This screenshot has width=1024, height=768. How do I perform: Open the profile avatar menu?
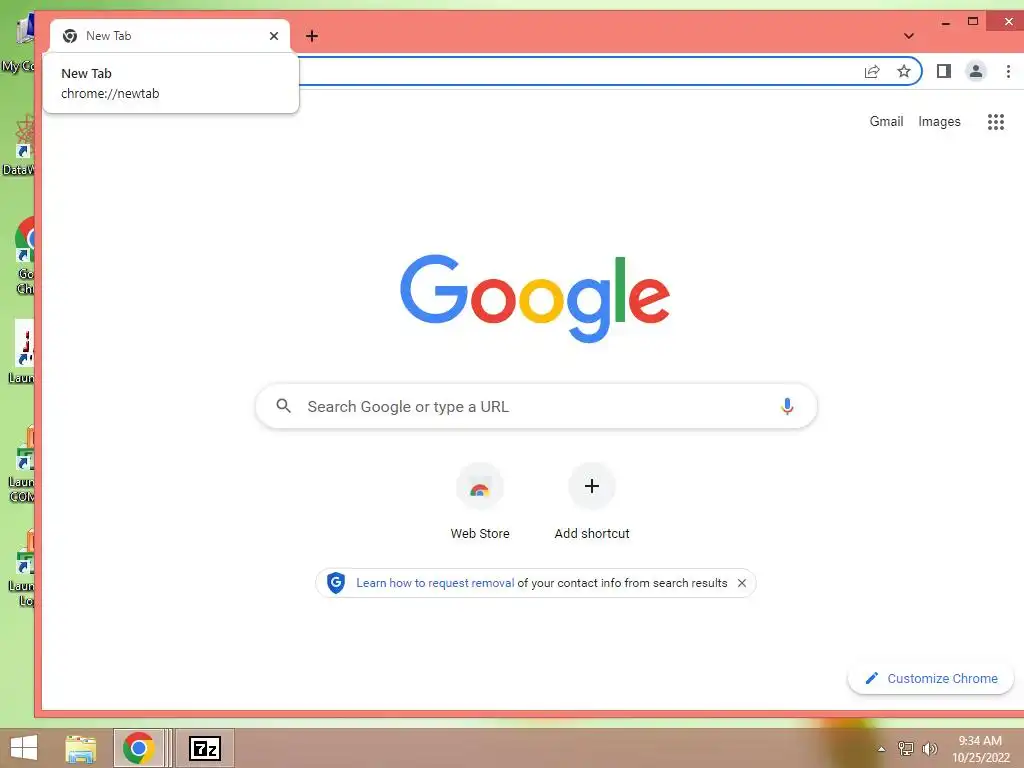tap(976, 71)
